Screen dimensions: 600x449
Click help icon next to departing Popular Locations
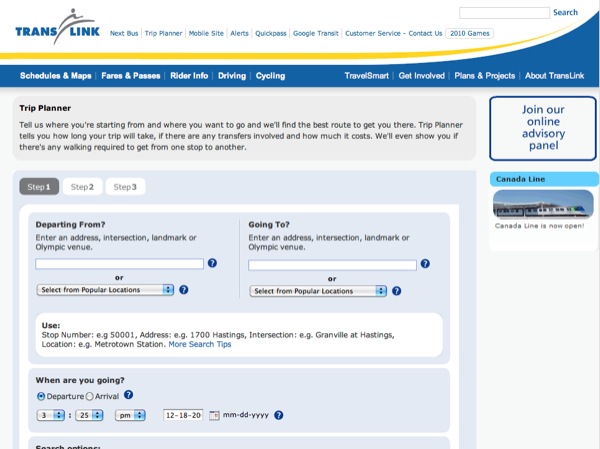[184, 290]
